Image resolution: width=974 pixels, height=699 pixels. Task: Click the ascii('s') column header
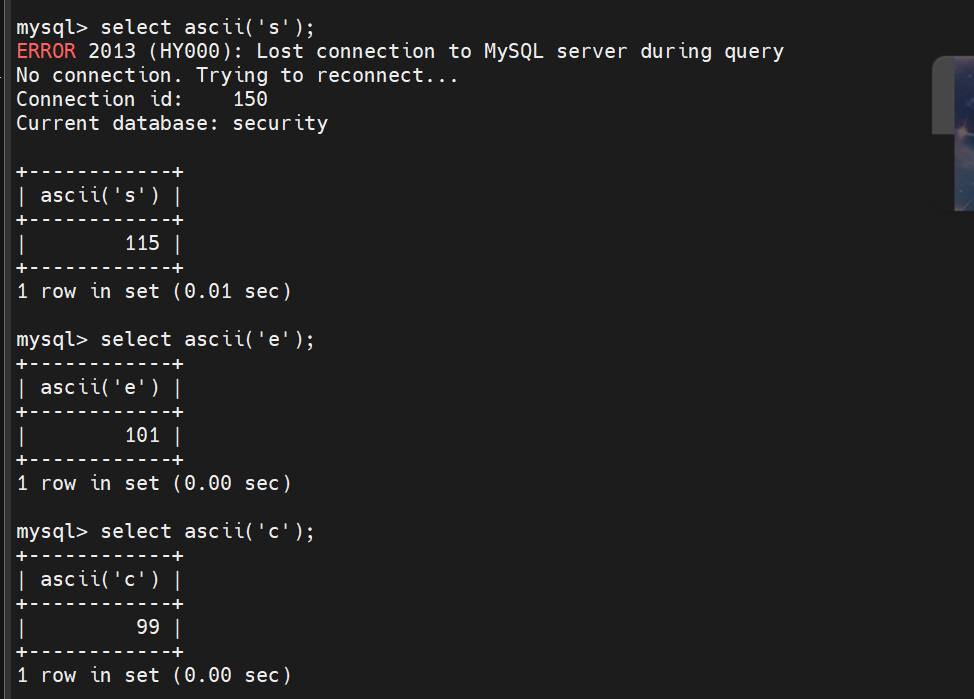[100, 196]
